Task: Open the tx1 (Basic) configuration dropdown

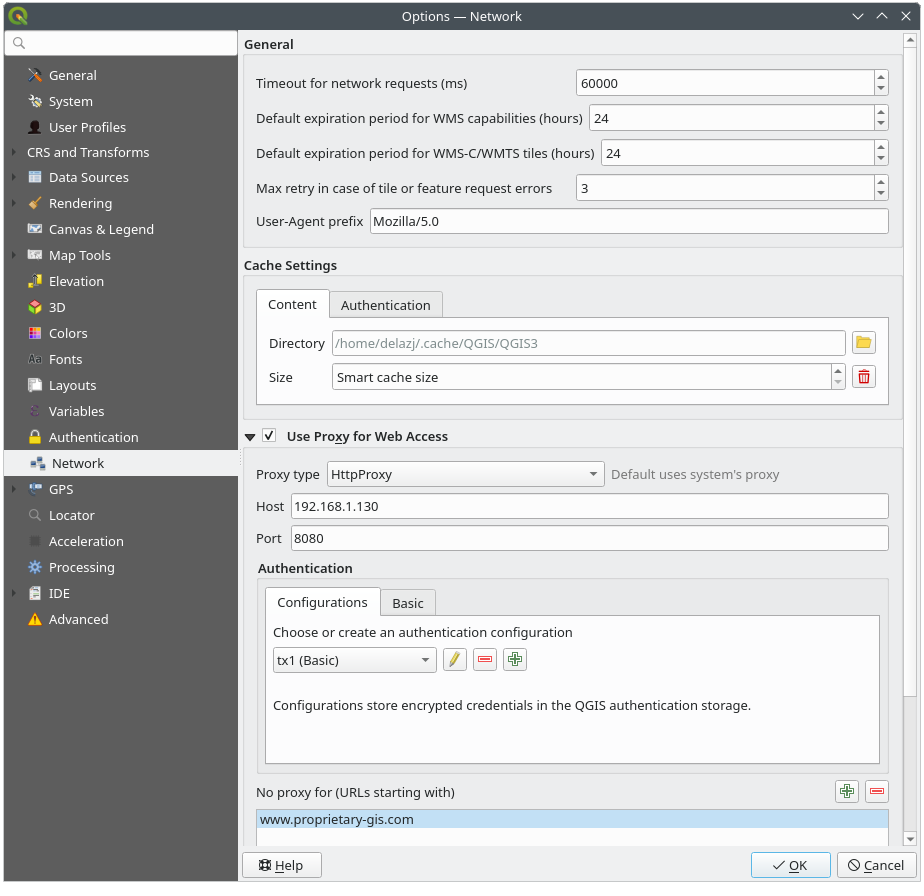Action: tap(354, 660)
